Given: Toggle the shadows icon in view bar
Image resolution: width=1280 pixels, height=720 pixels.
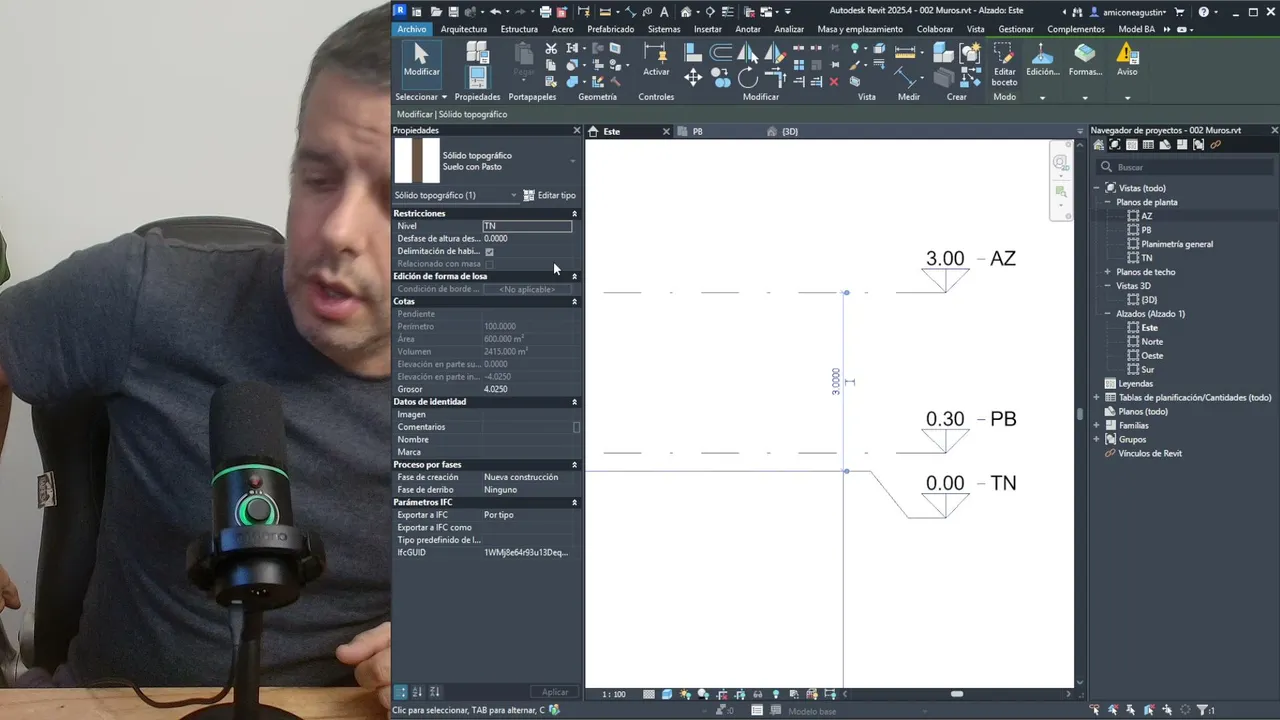Looking at the screenshot, I should (x=704, y=694).
